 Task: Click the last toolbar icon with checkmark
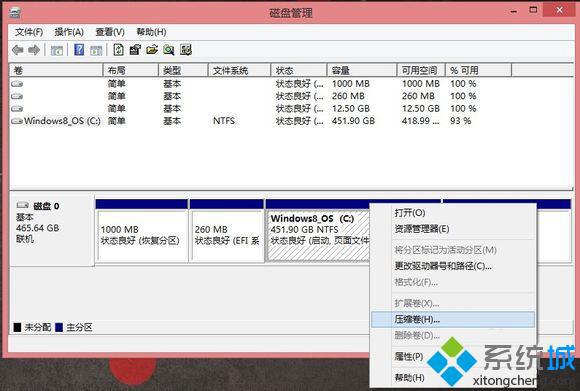tap(186, 50)
